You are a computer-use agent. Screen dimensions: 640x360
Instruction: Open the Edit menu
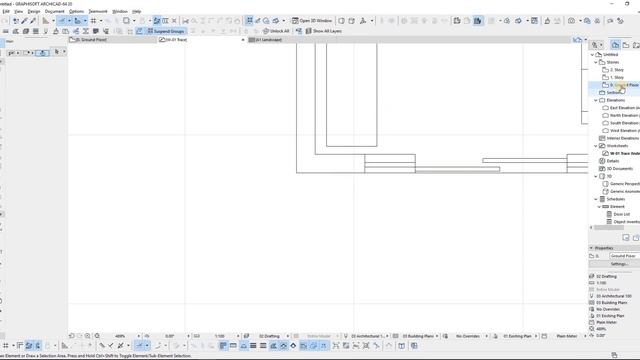point(6,11)
